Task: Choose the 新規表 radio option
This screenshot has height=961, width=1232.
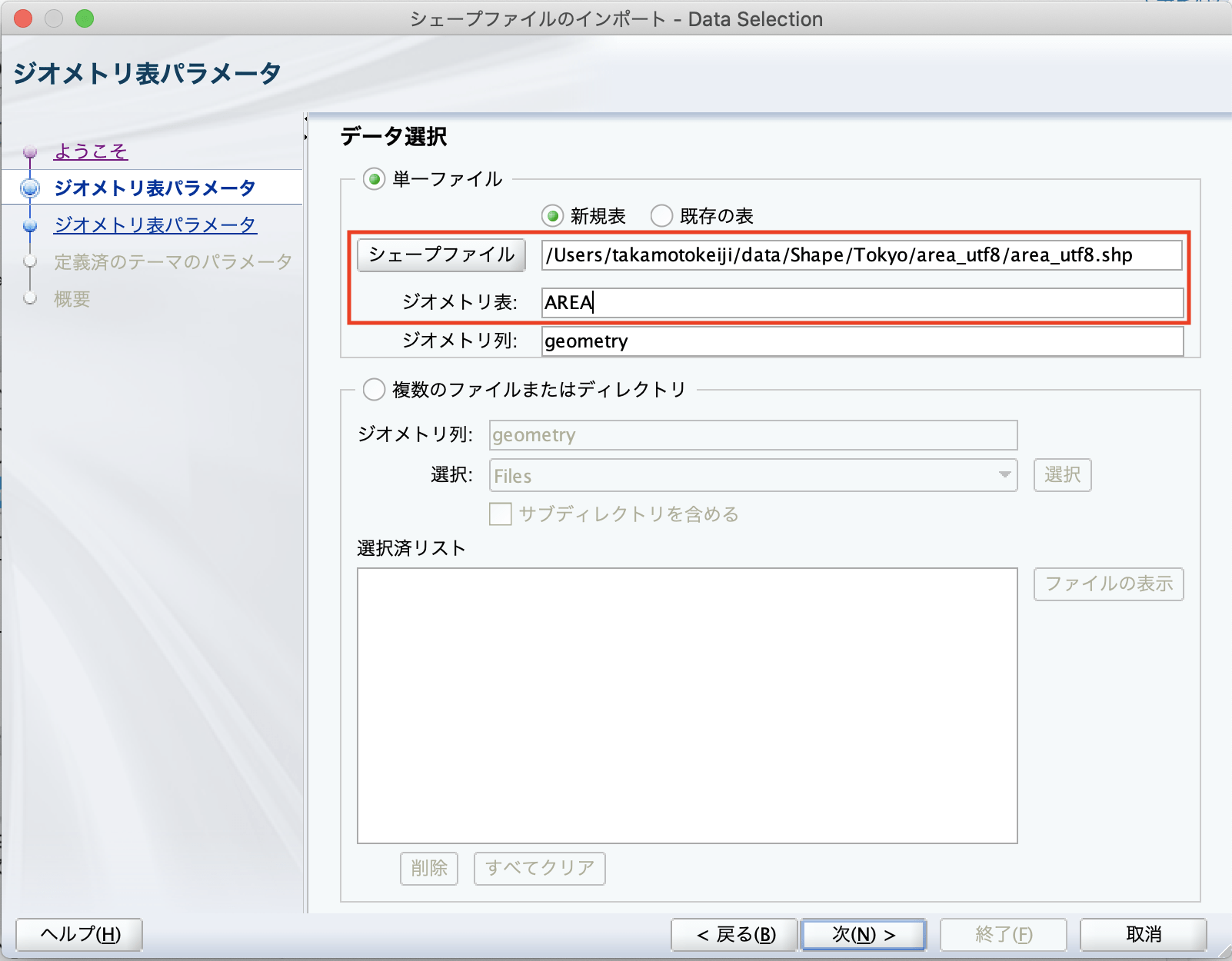Action: tap(552, 216)
